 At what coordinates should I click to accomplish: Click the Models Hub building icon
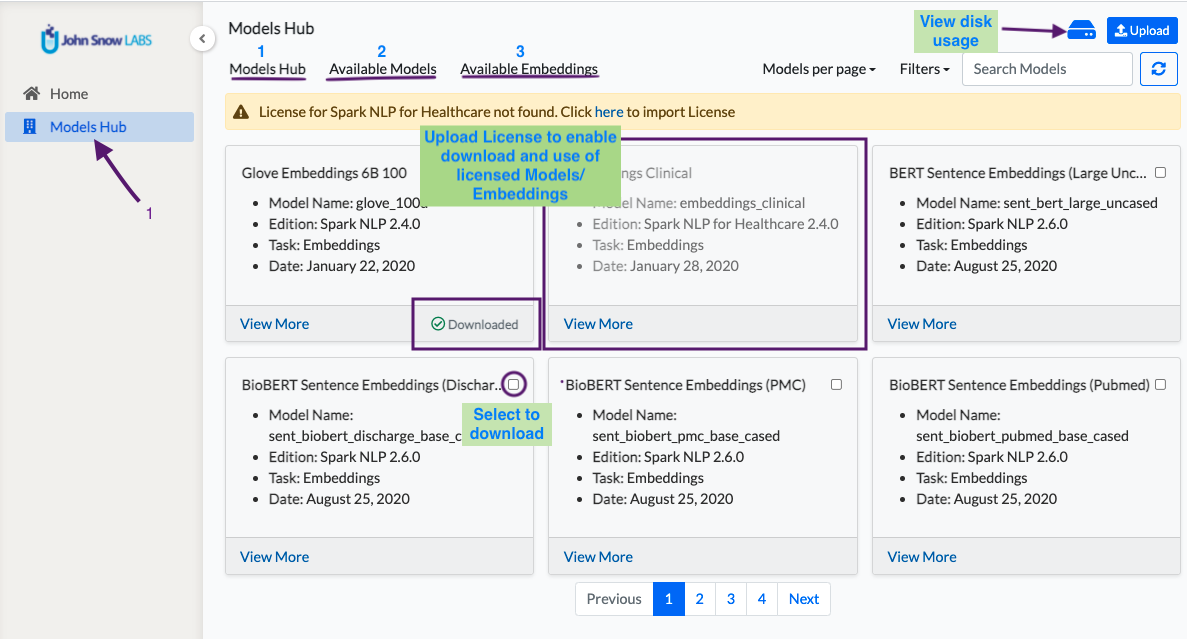pos(30,126)
